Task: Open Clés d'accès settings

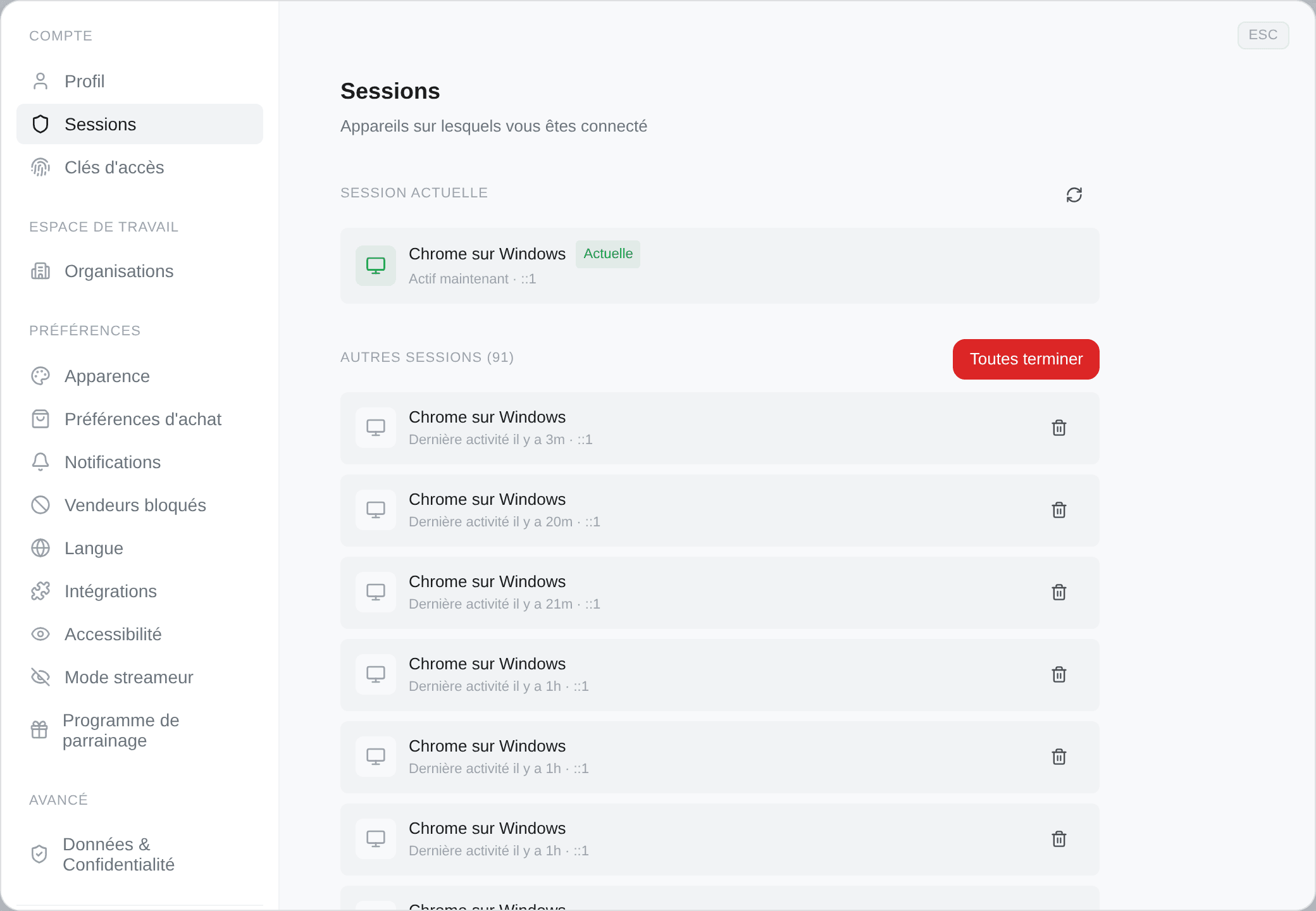Action: click(x=139, y=167)
